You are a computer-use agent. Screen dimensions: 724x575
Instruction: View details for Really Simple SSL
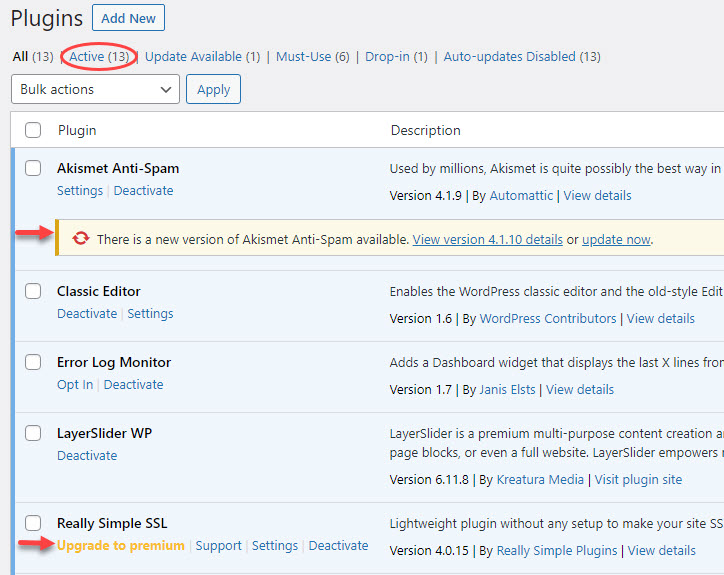662,551
